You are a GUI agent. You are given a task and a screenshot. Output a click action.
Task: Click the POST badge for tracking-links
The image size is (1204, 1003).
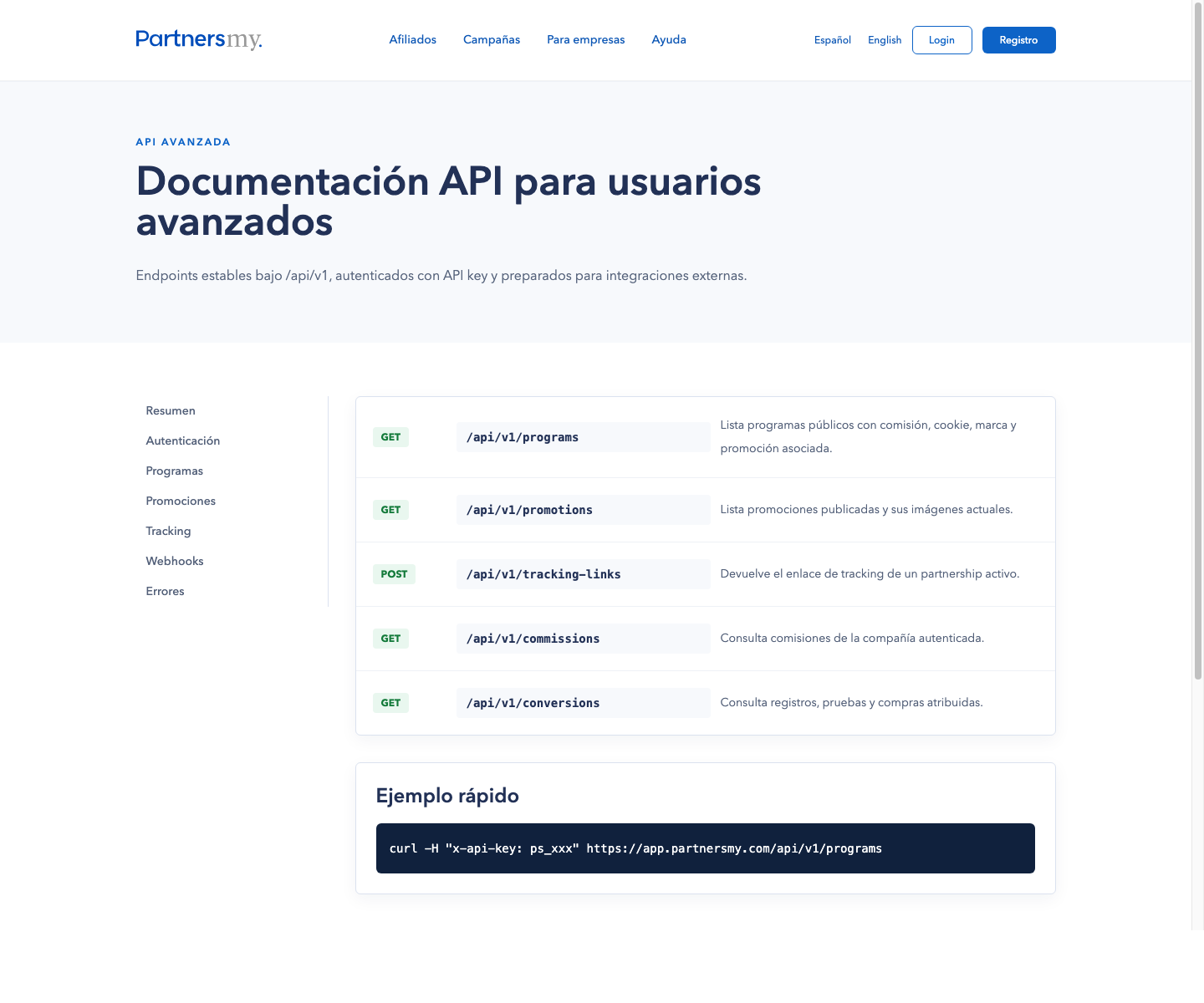[x=394, y=574]
